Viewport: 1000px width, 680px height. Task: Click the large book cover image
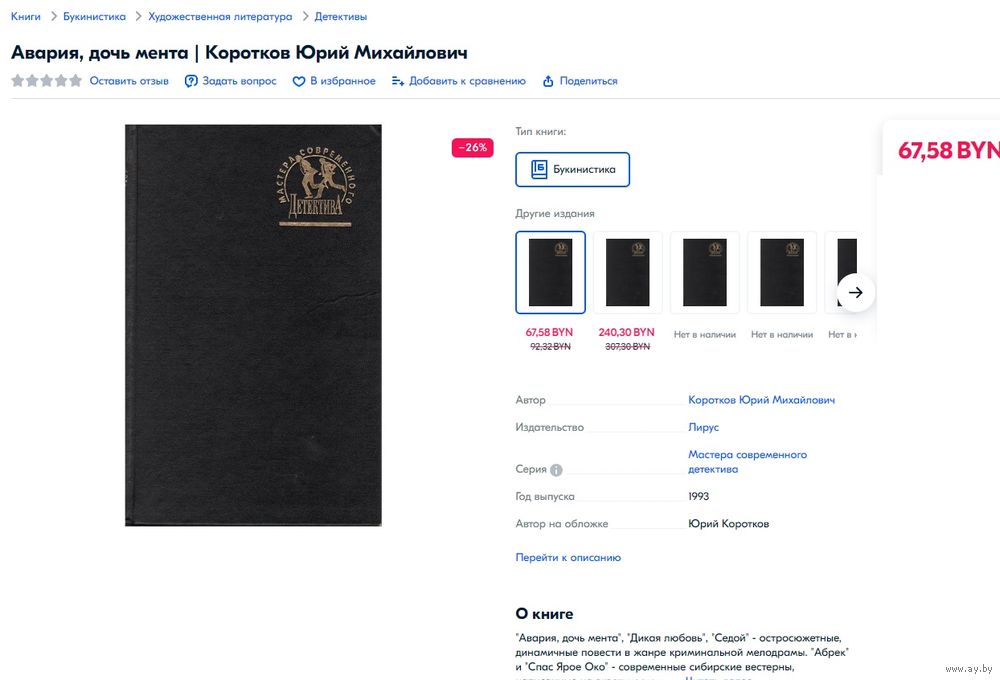pyautogui.click(x=253, y=325)
